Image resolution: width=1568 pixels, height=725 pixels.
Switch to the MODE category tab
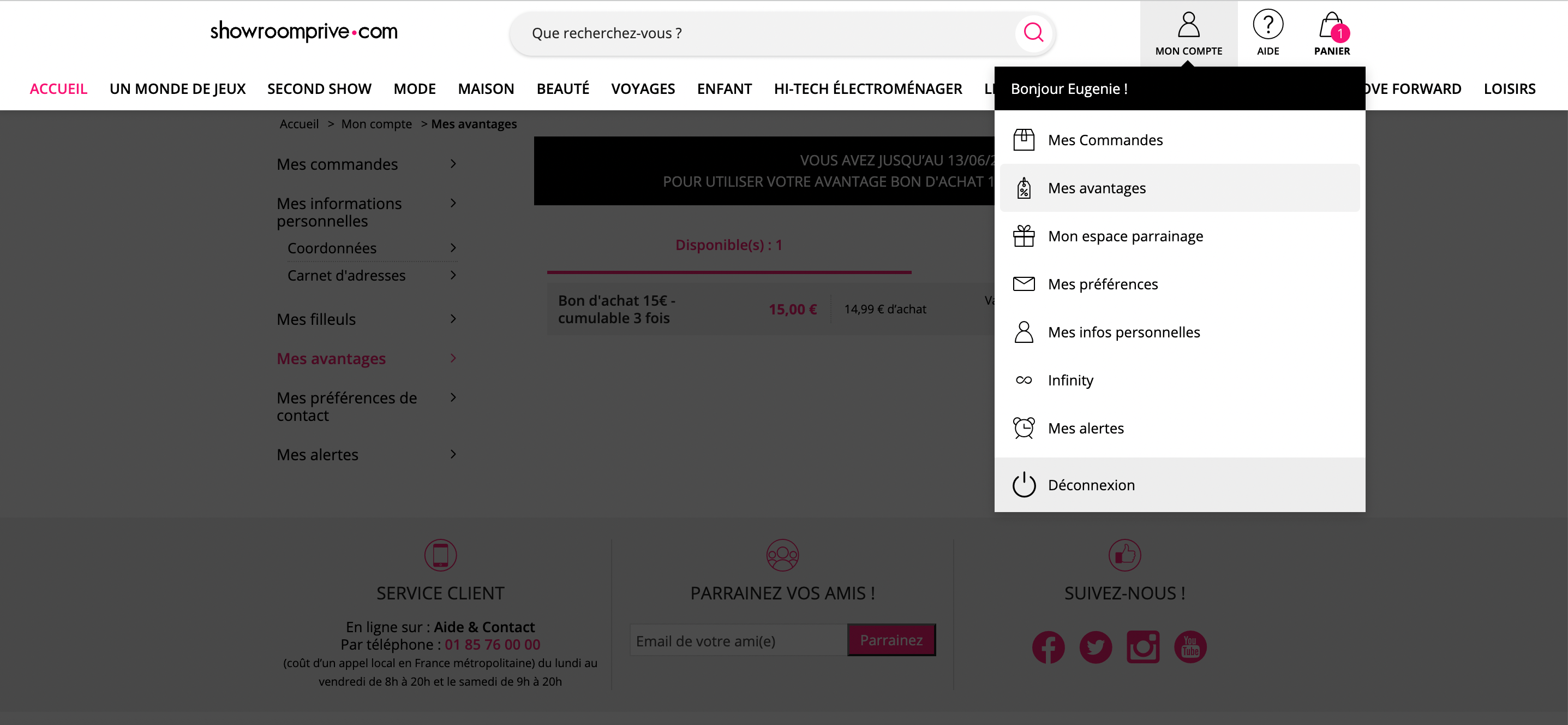pyautogui.click(x=415, y=88)
